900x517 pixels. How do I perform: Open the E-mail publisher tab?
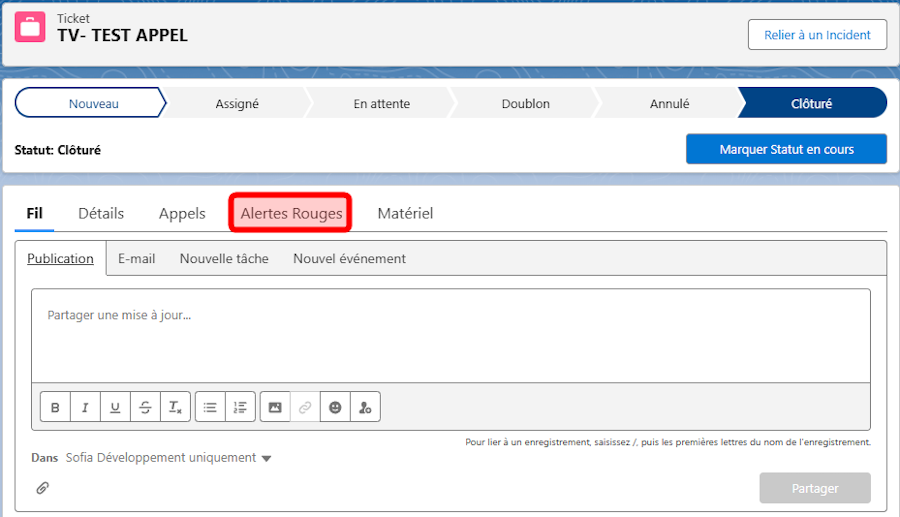tap(137, 258)
